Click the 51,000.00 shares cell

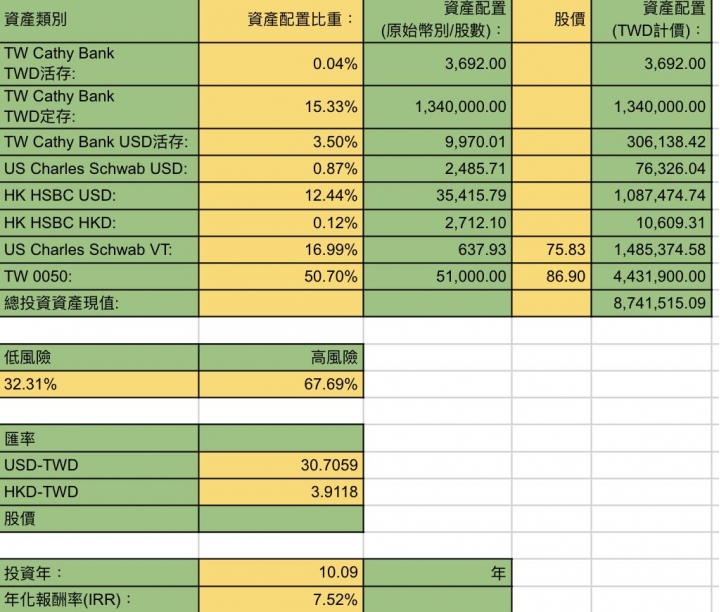point(438,277)
